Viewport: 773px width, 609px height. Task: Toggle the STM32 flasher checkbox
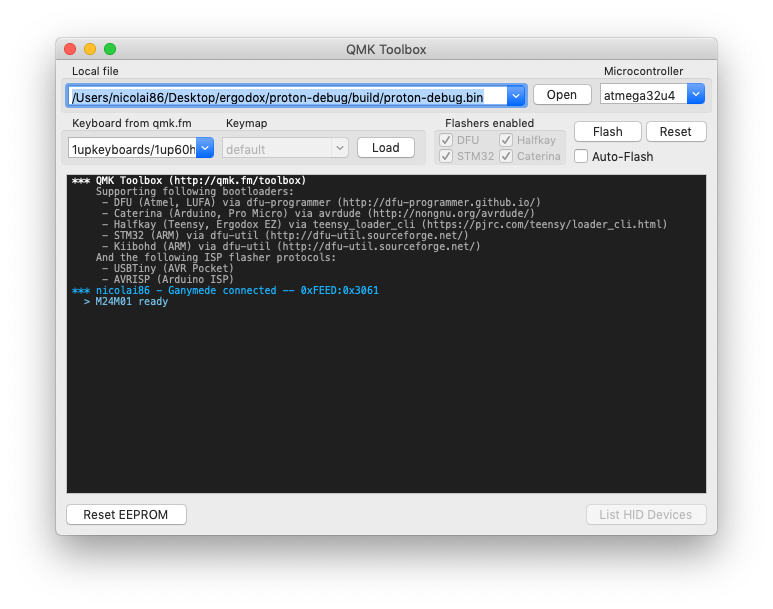446,156
